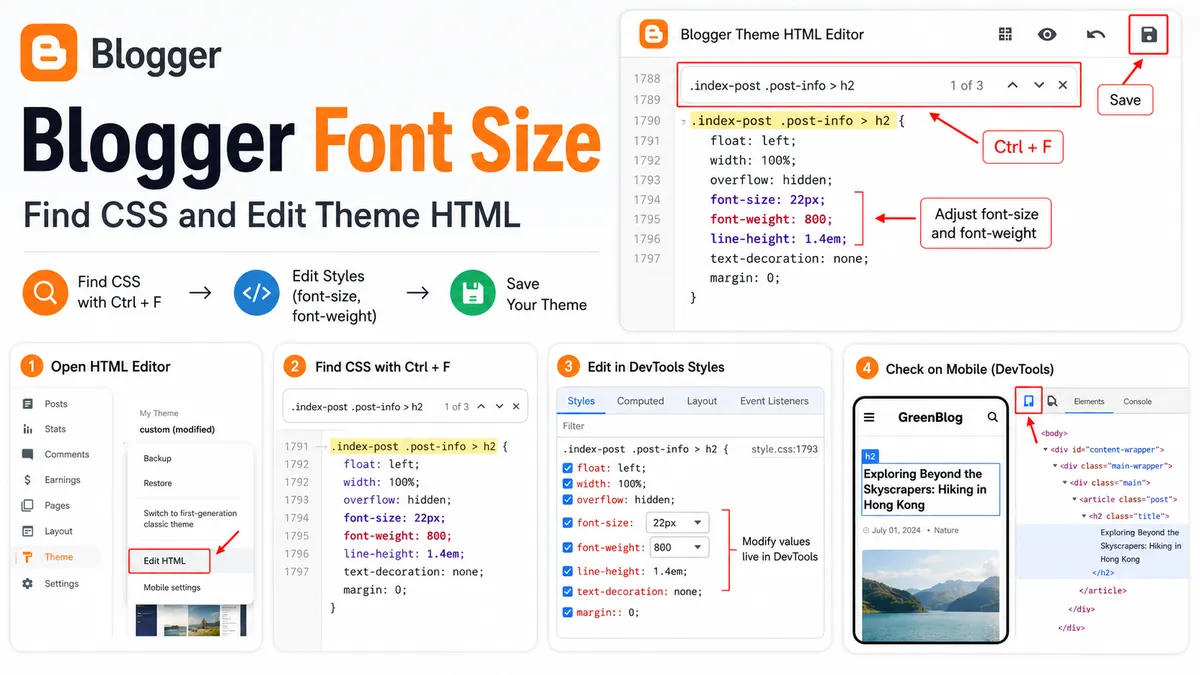Uncheck the font-size property checkbox in Styles

[568, 523]
